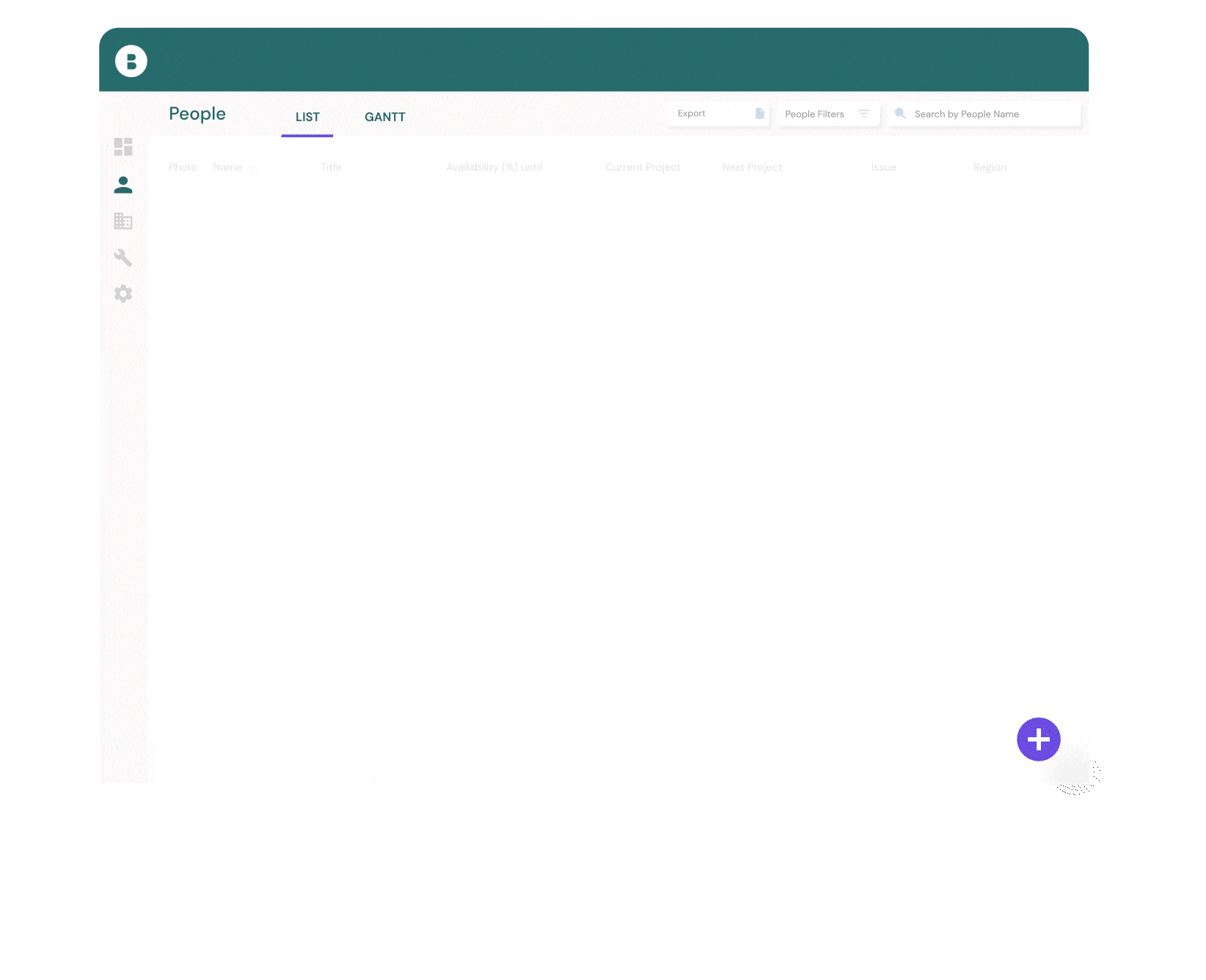Open the Export dropdown
Image resolution: width=1206 pixels, height=980 pixels.
[x=717, y=114]
